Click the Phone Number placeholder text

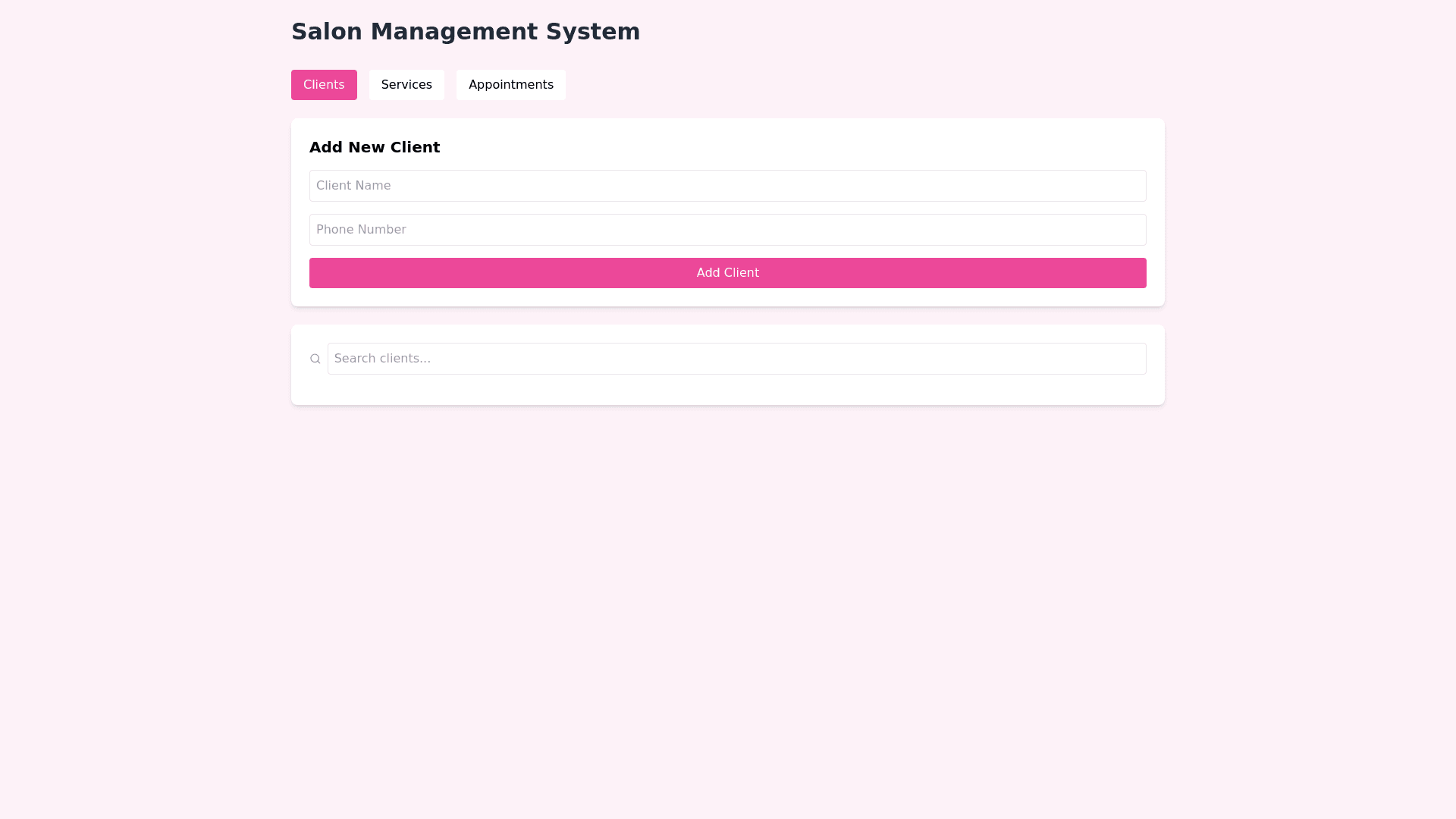pyautogui.click(x=361, y=230)
